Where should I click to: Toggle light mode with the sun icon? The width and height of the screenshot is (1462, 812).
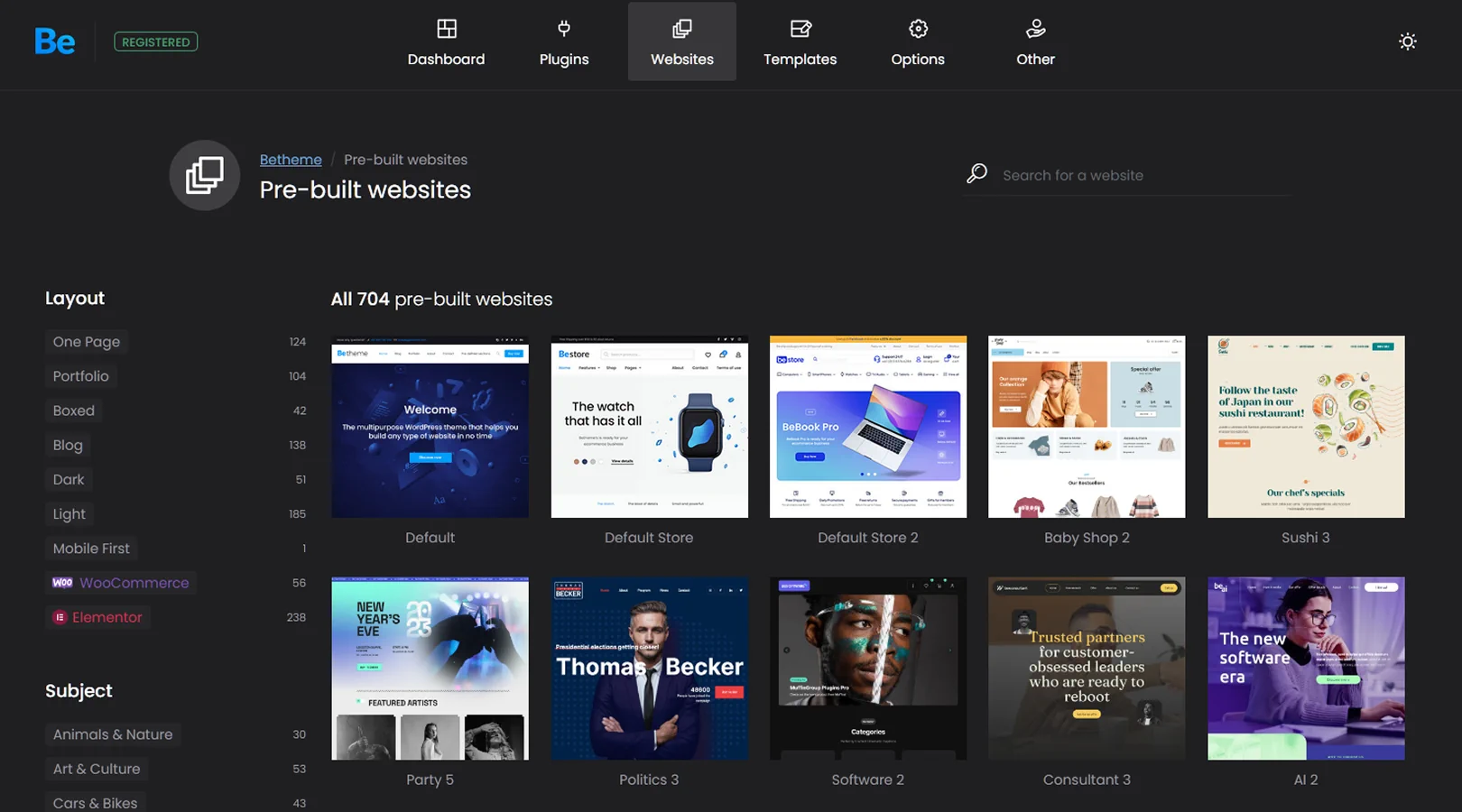(x=1407, y=42)
